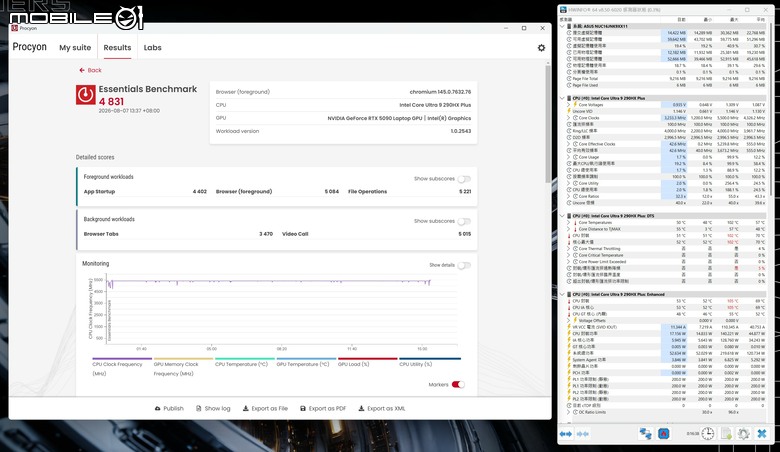
Task: Click Export as PDF button
Action: [x=323, y=408]
